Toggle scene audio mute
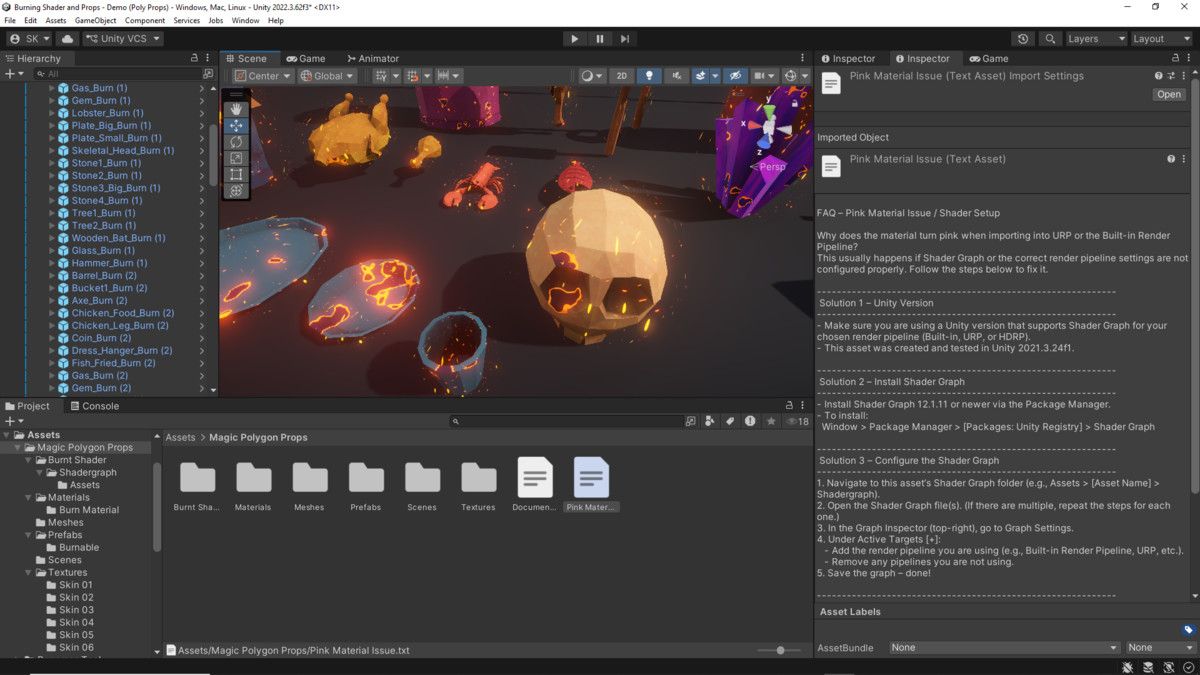The image size is (1200, 675). (677, 76)
